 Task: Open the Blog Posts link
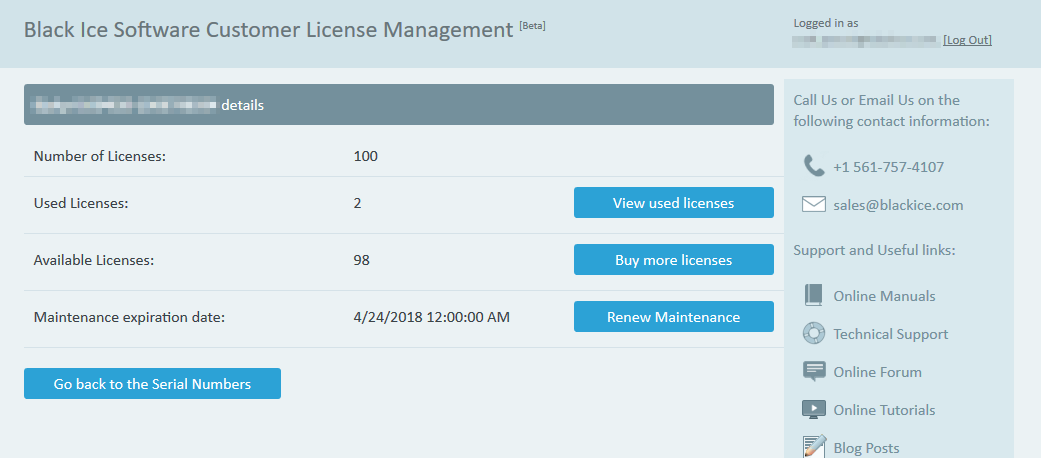[866, 448]
